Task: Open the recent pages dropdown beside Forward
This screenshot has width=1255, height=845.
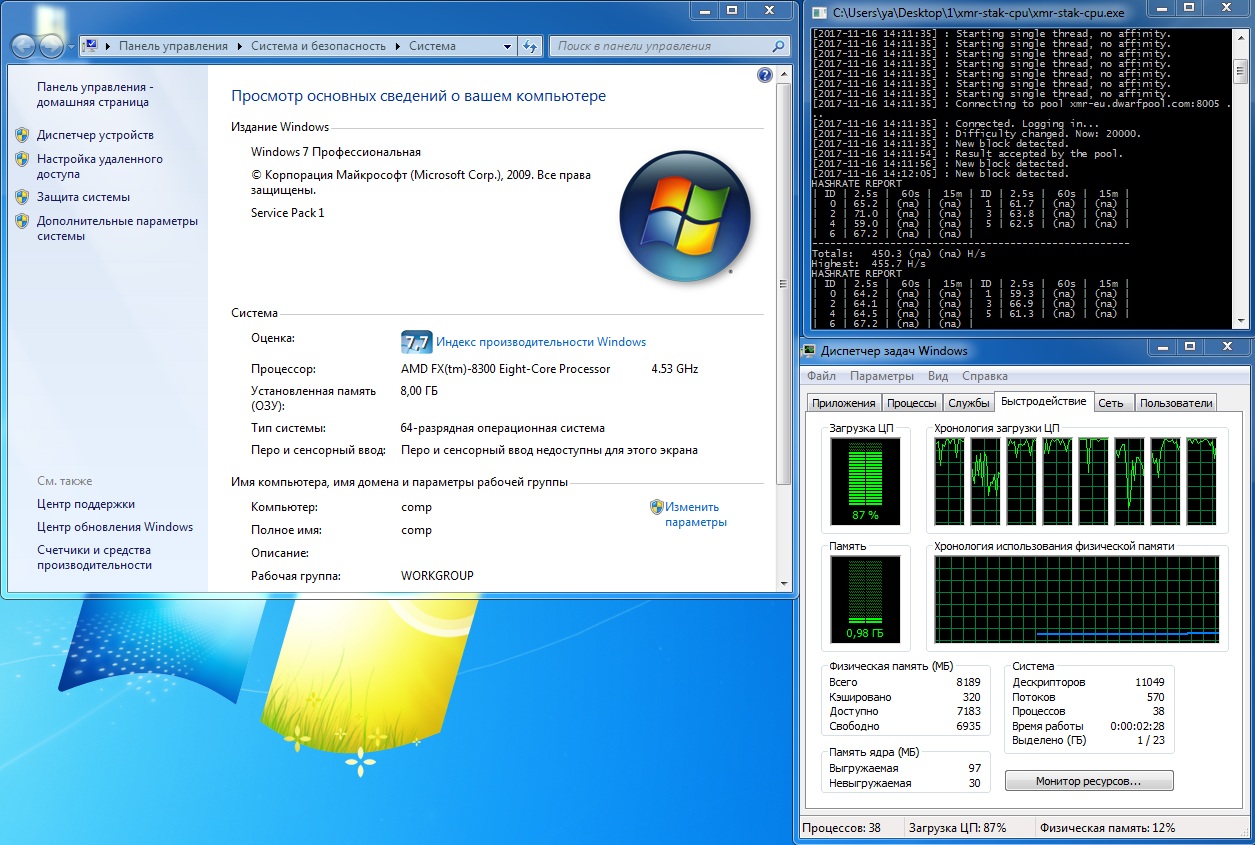Action: point(70,47)
